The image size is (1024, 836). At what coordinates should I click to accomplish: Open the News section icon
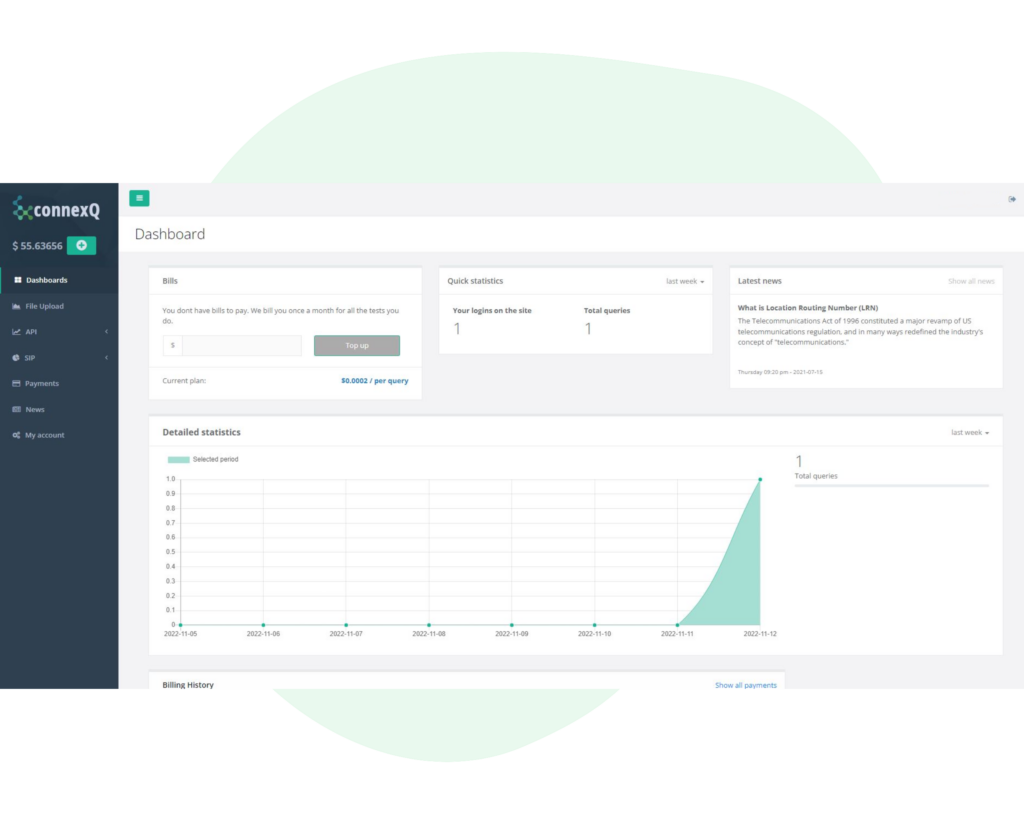click(18, 409)
